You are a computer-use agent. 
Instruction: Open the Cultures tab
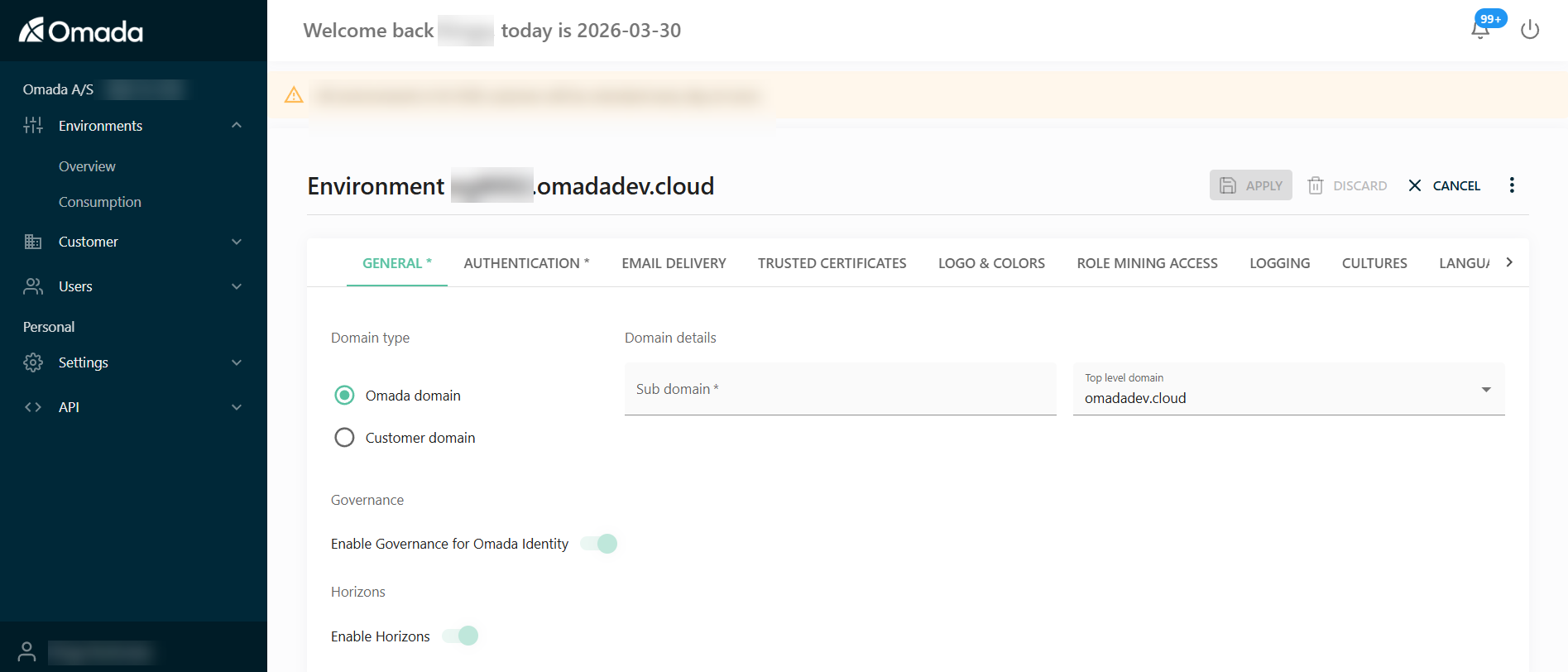click(x=1374, y=263)
